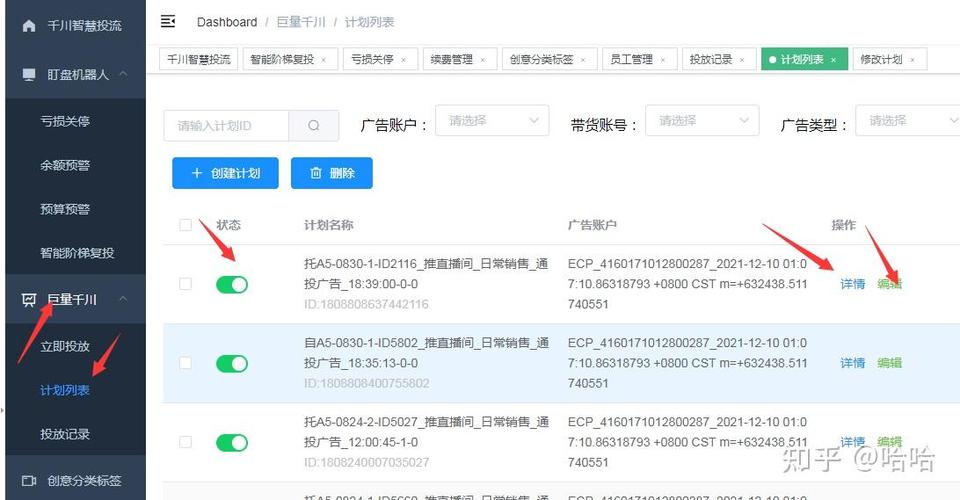Click plan name 自A5-0830-1-ID5802_推直播间
960x500 pixels.
pos(426,353)
